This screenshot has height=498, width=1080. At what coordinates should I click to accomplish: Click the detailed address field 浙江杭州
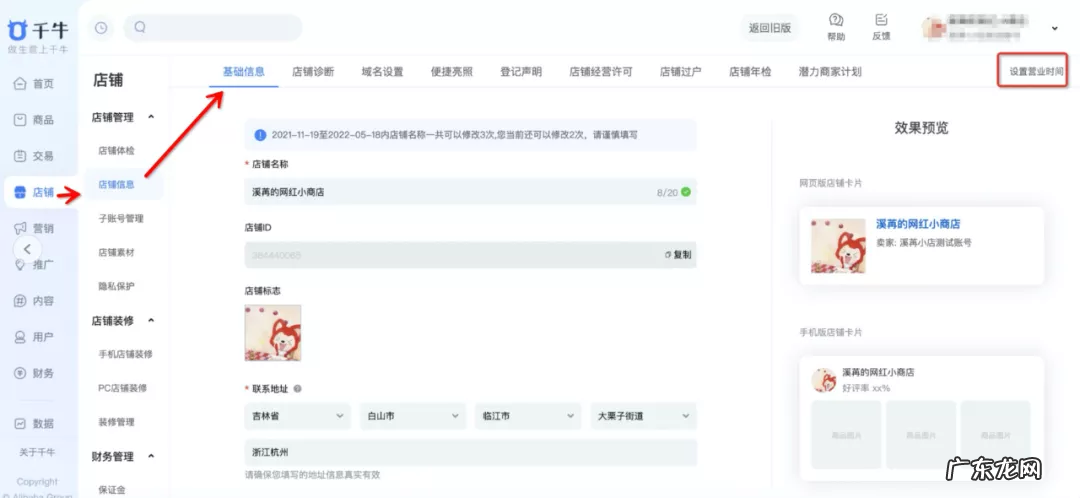pos(470,452)
